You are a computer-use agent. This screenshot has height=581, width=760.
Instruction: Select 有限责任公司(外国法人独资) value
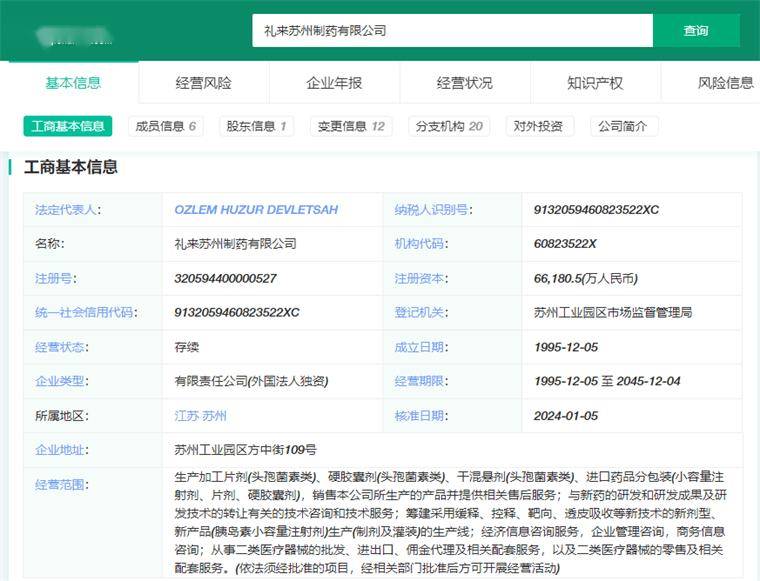click(x=251, y=381)
